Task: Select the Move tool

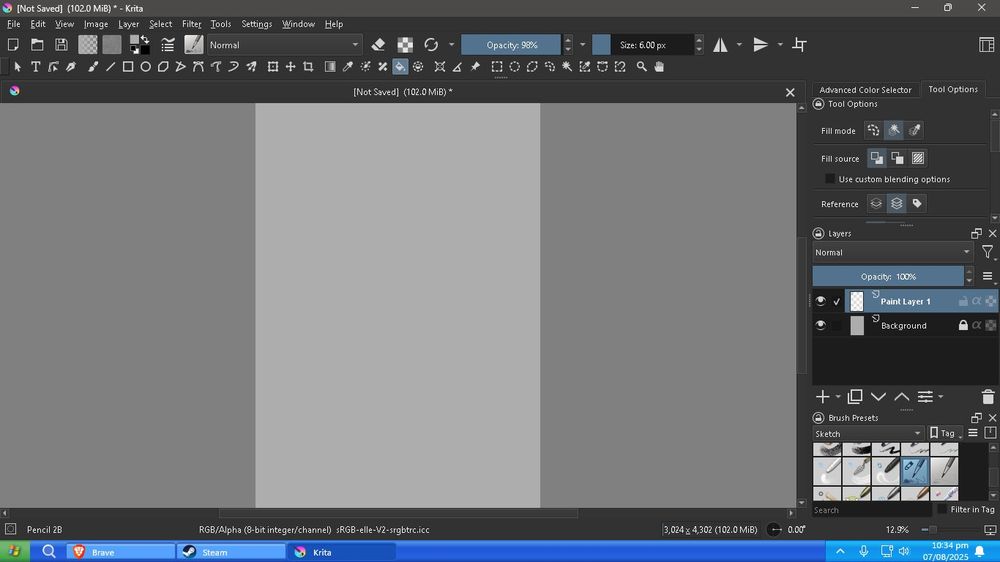Action: point(290,66)
